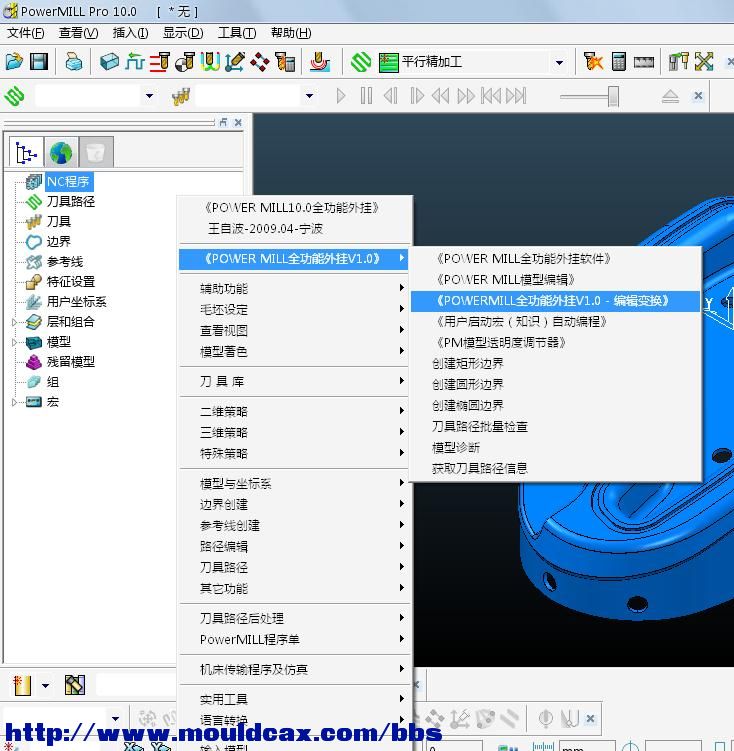Viewport: 734px width, 751px height.
Task: Expand 边界创建 submenu
Action: coord(294,504)
